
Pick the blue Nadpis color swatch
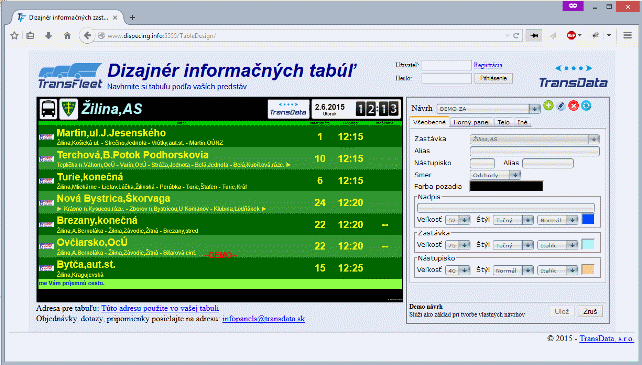[588, 219]
